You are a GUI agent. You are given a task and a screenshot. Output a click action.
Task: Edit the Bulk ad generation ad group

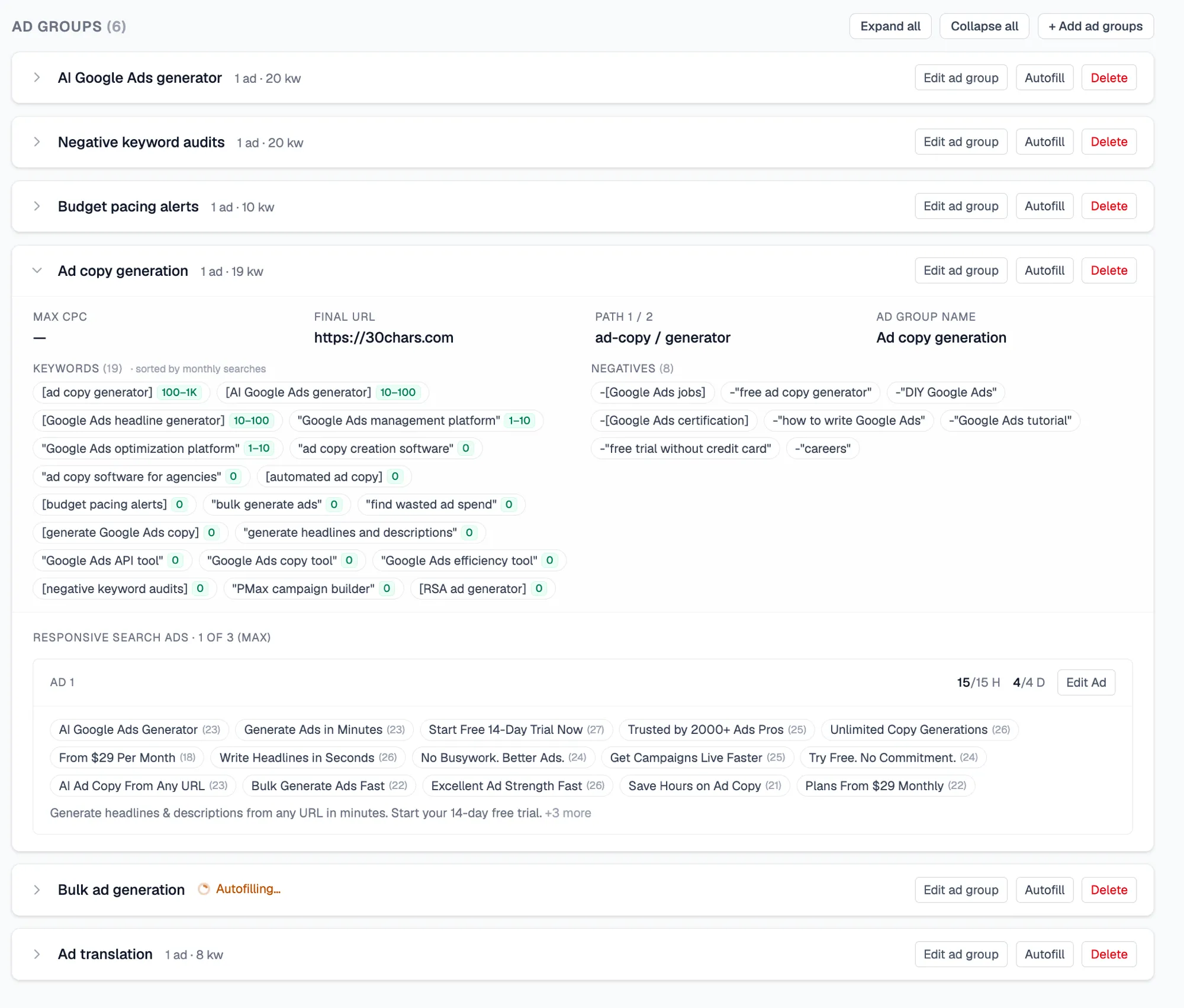point(961,890)
